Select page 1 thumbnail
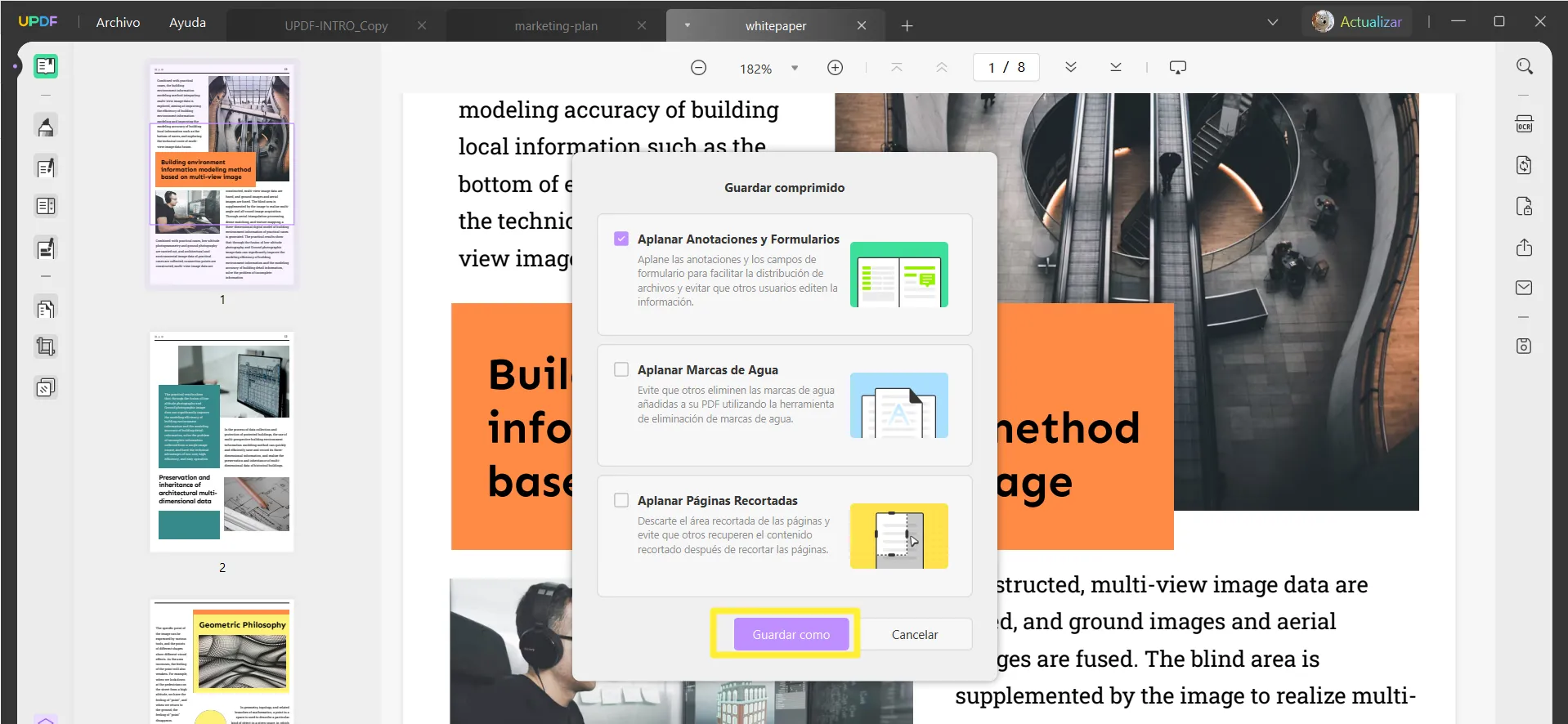The width and height of the screenshot is (1568, 724). [x=222, y=173]
